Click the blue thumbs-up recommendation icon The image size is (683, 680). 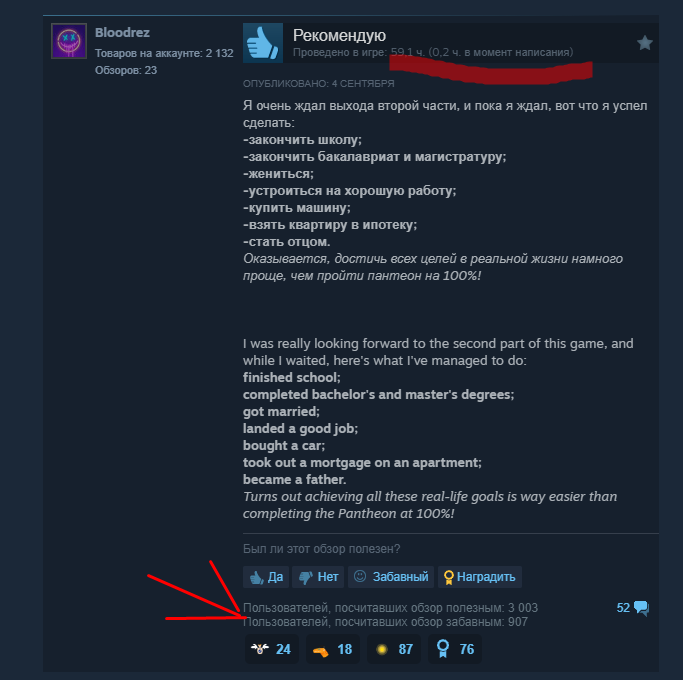[x=263, y=43]
